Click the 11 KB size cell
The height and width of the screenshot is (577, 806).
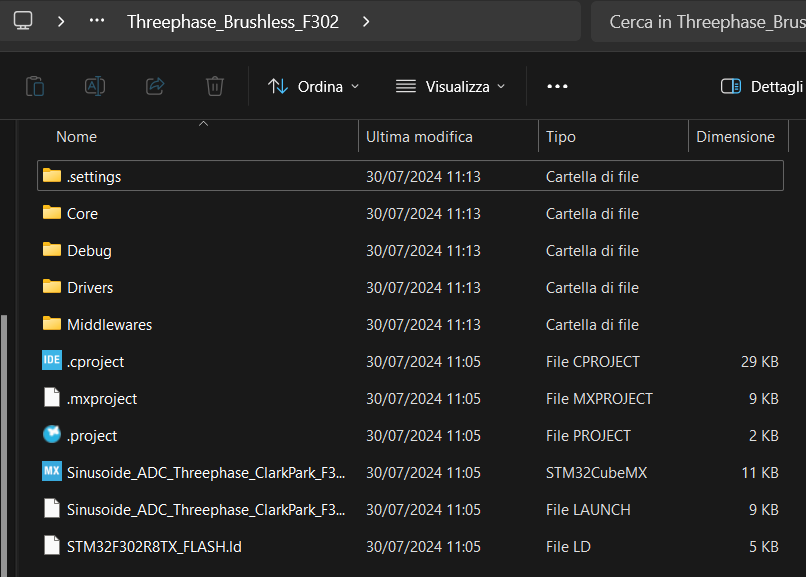pos(760,473)
